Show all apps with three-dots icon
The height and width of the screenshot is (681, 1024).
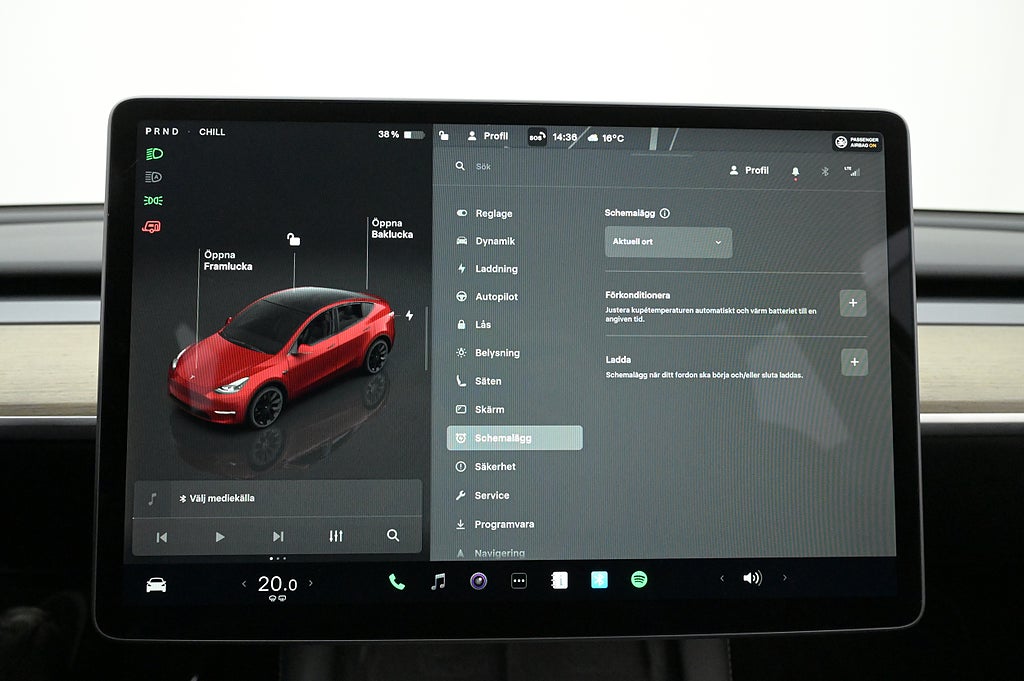519,581
